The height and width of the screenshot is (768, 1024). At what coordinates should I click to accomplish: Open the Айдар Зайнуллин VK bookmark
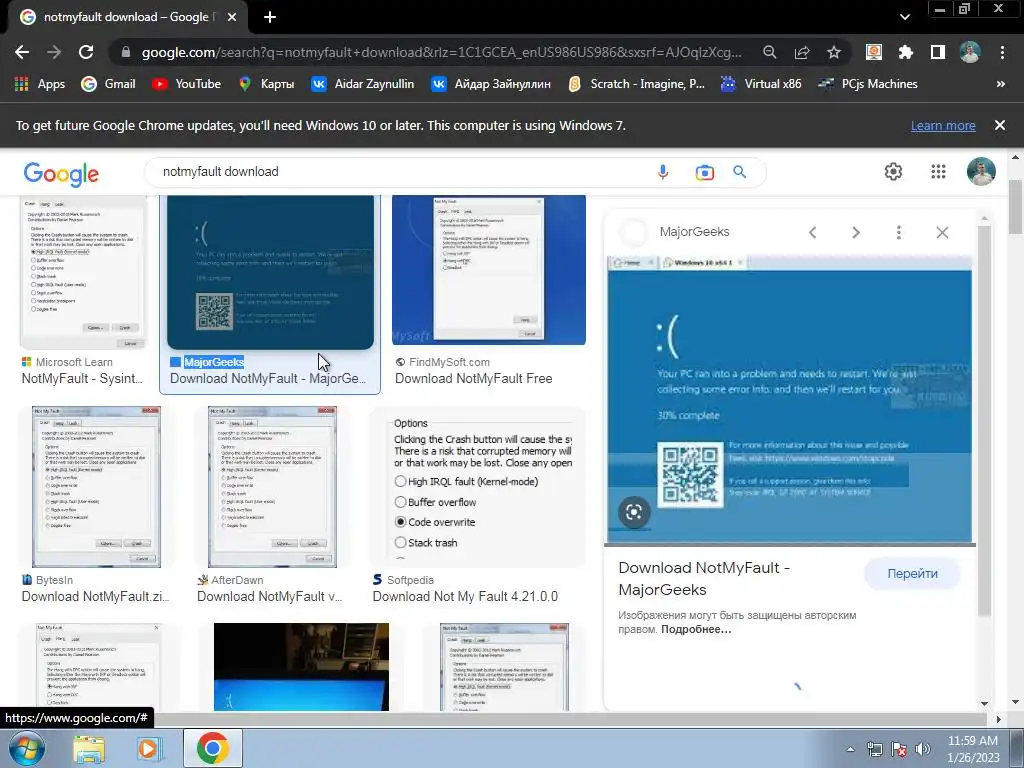[x=490, y=84]
